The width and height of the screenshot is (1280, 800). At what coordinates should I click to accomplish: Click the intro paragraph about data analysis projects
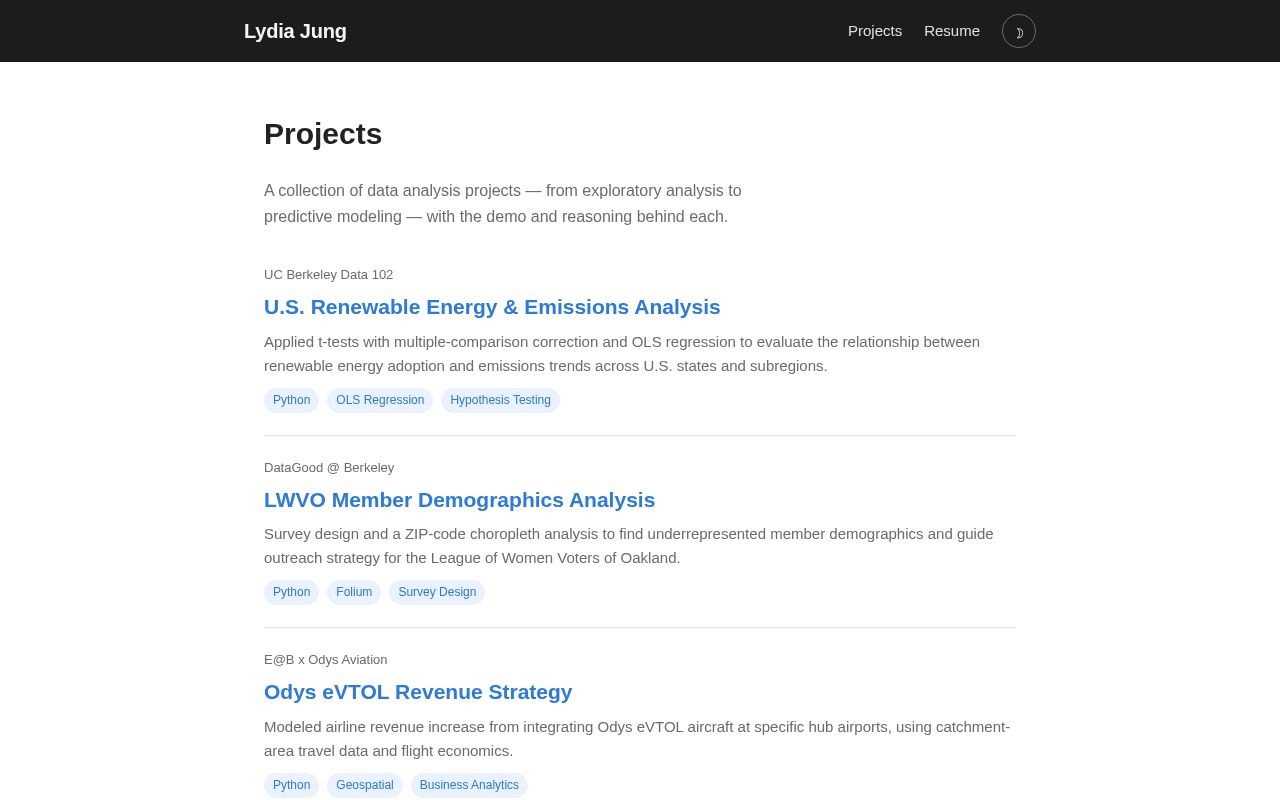click(503, 204)
